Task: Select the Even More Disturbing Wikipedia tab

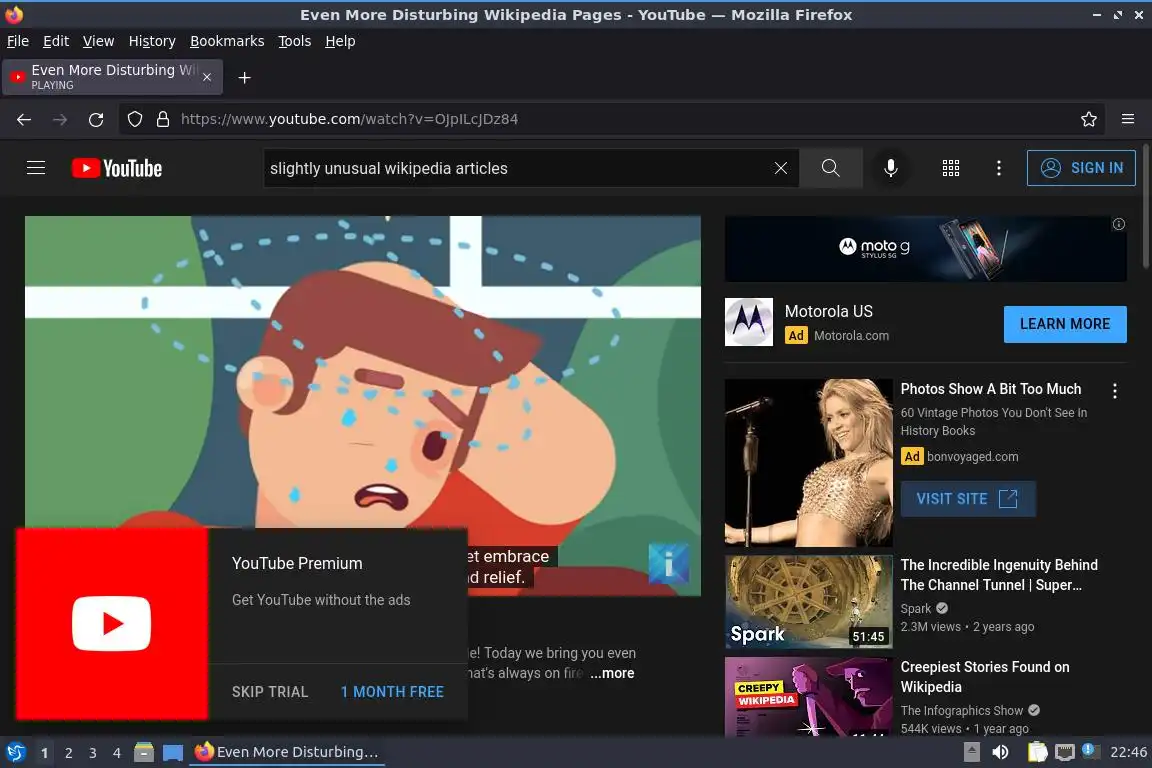Action: point(112,77)
